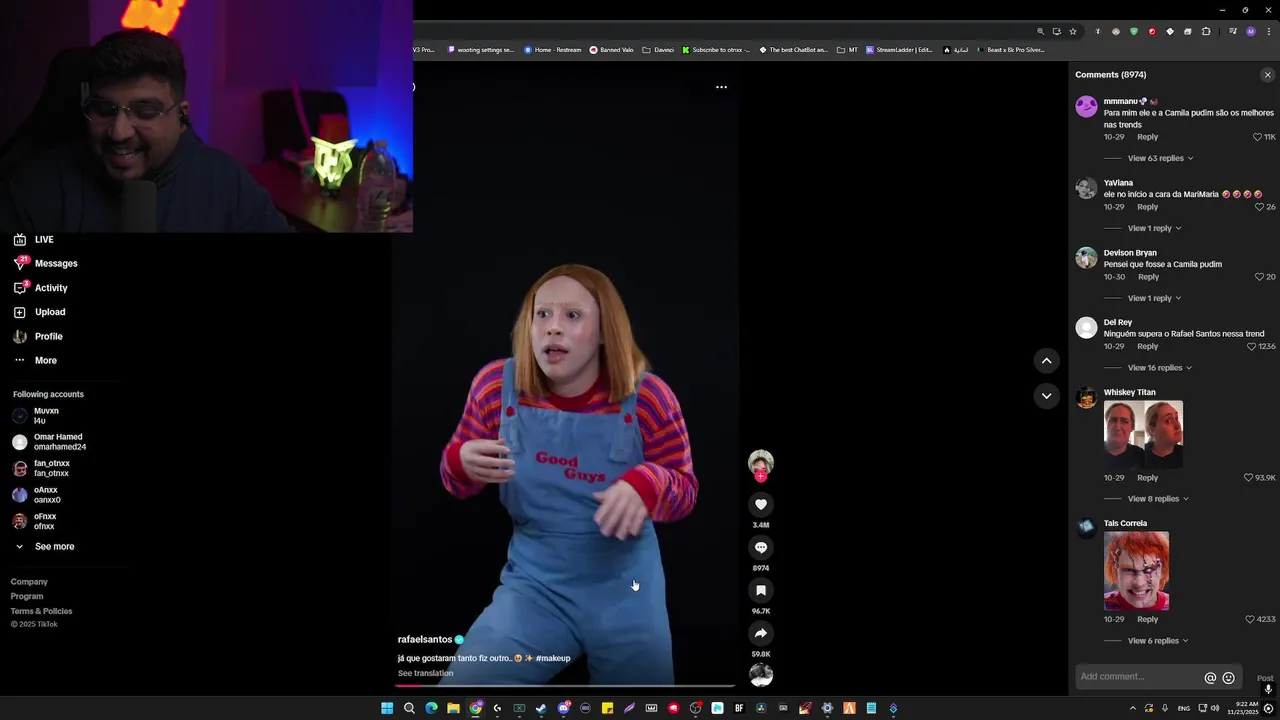Like Del Rey's comment with 1236 likes
The image size is (1280, 720).
pos(1251,347)
